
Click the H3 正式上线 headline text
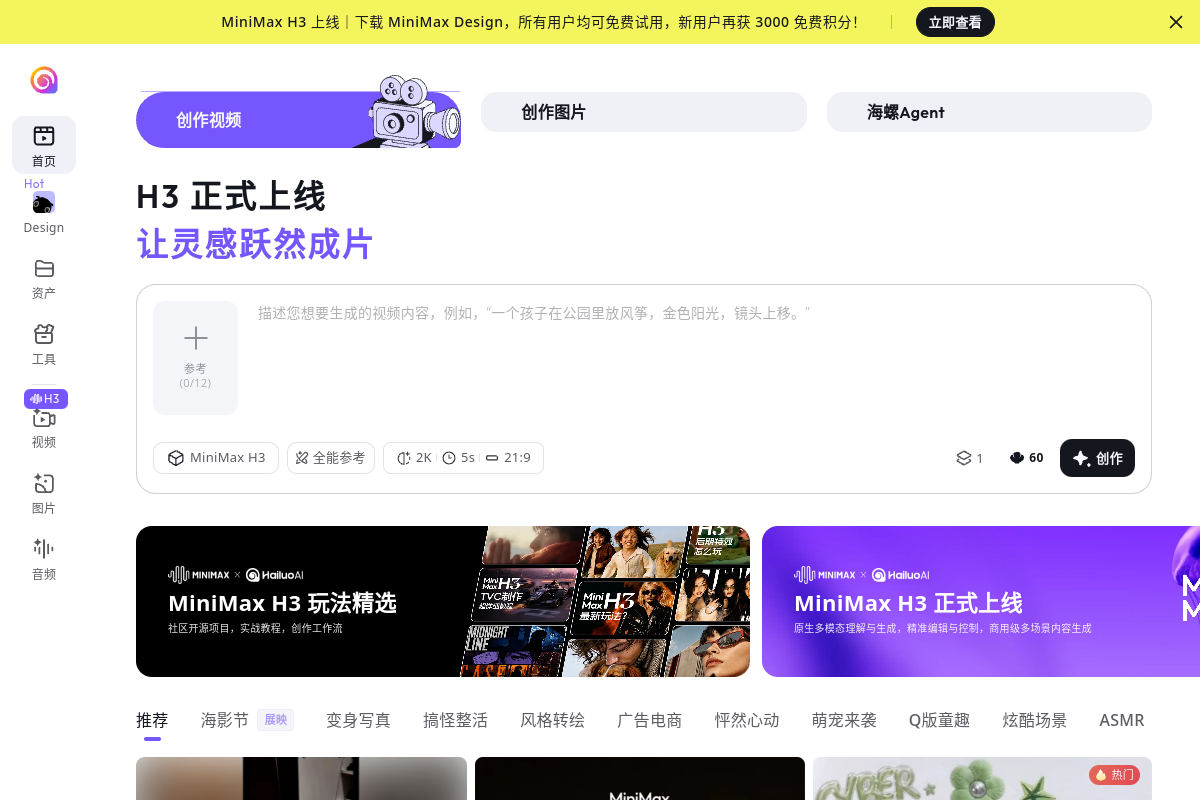click(231, 196)
